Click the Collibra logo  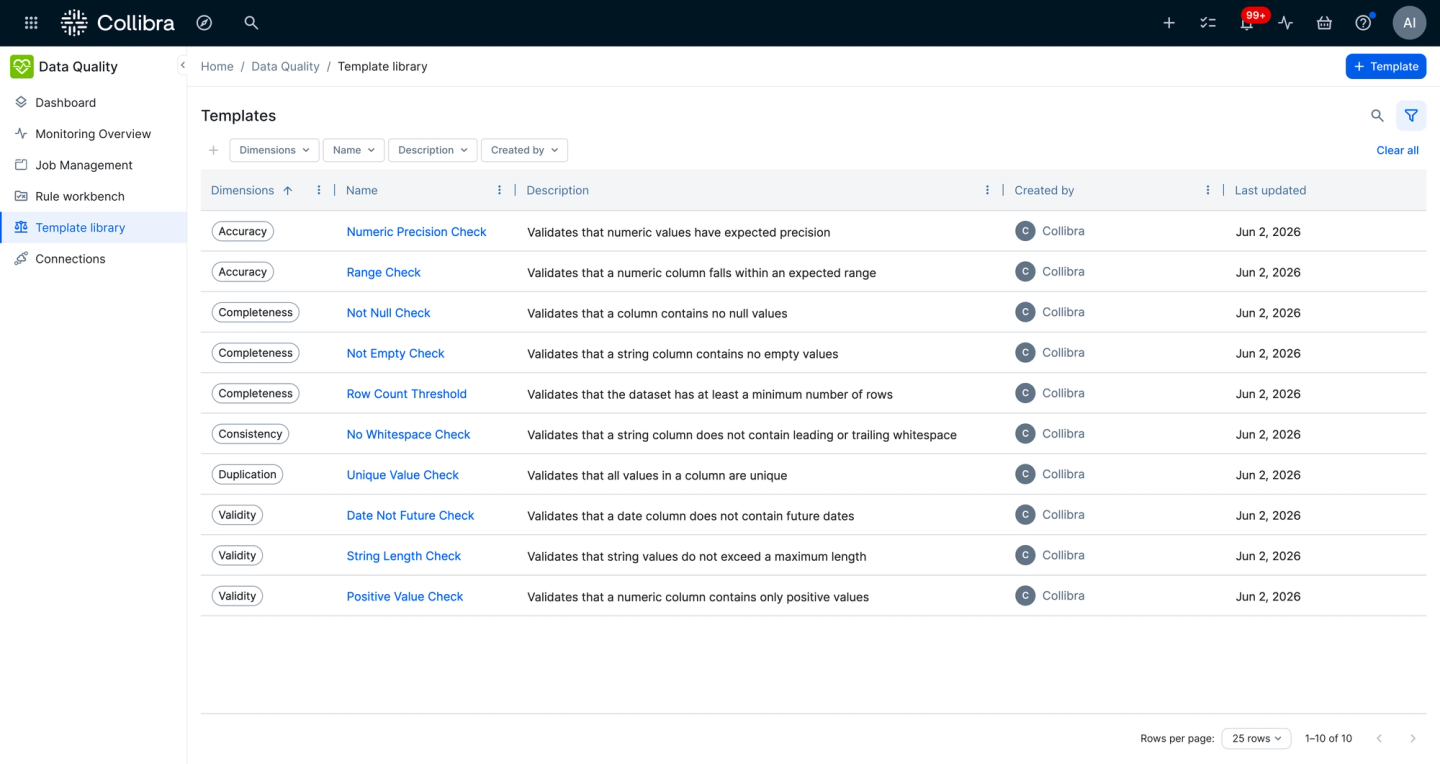coord(117,22)
